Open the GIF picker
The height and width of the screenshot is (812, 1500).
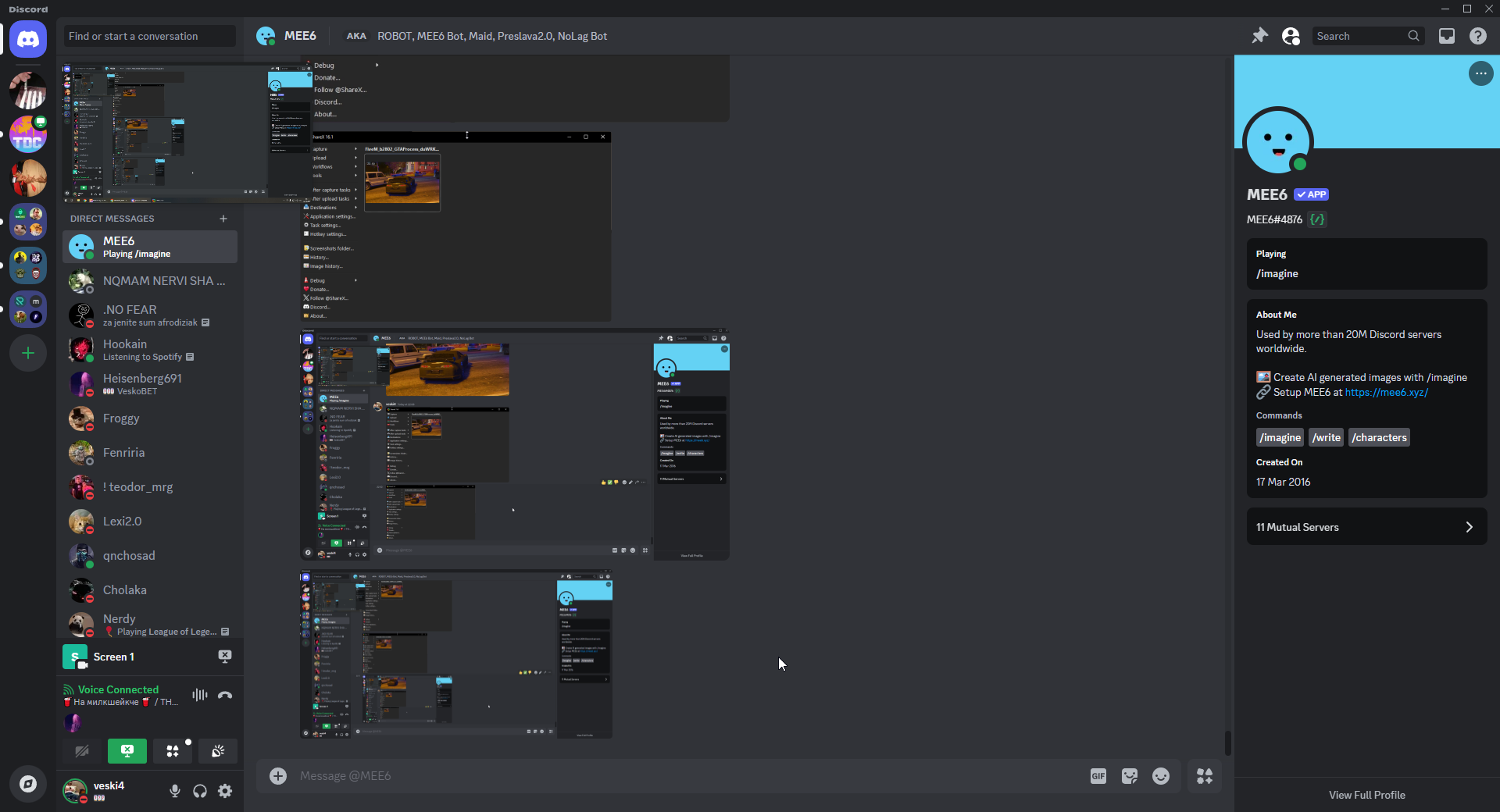point(1098,776)
